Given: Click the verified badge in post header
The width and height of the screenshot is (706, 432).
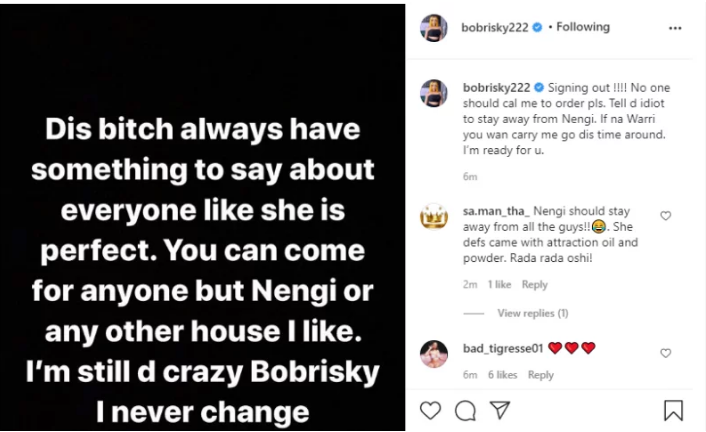Looking at the screenshot, I should 537,27.
